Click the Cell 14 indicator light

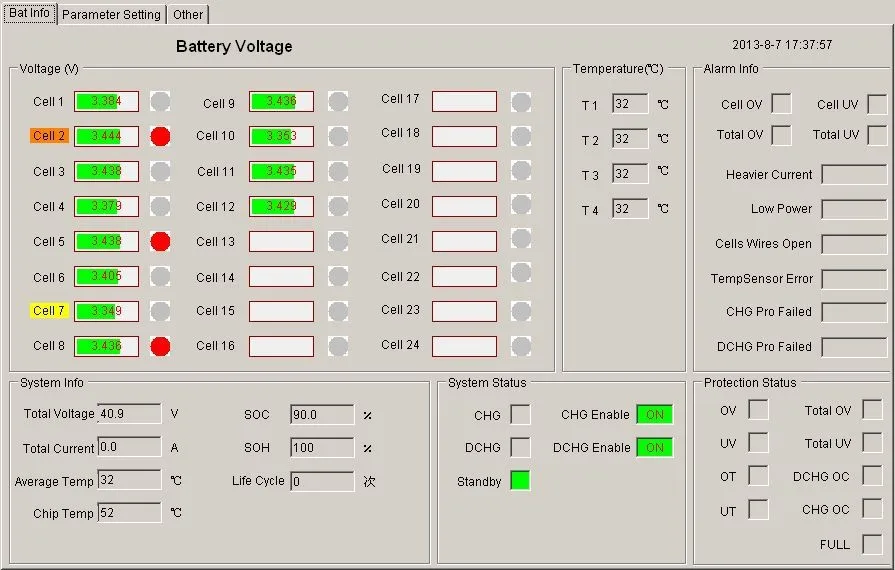[x=338, y=277]
